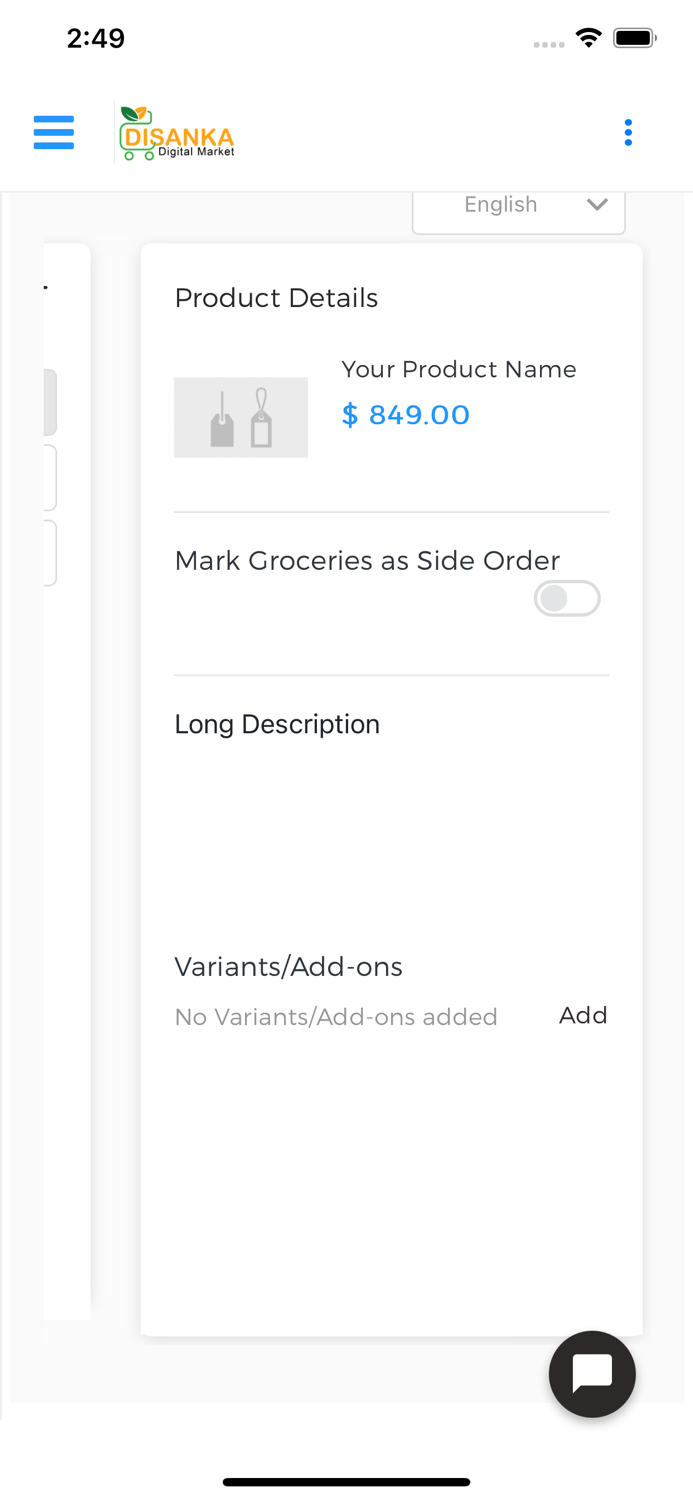693x1500 pixels.
Task: Click the Product Details heading
Action: (x=276, y=298)
